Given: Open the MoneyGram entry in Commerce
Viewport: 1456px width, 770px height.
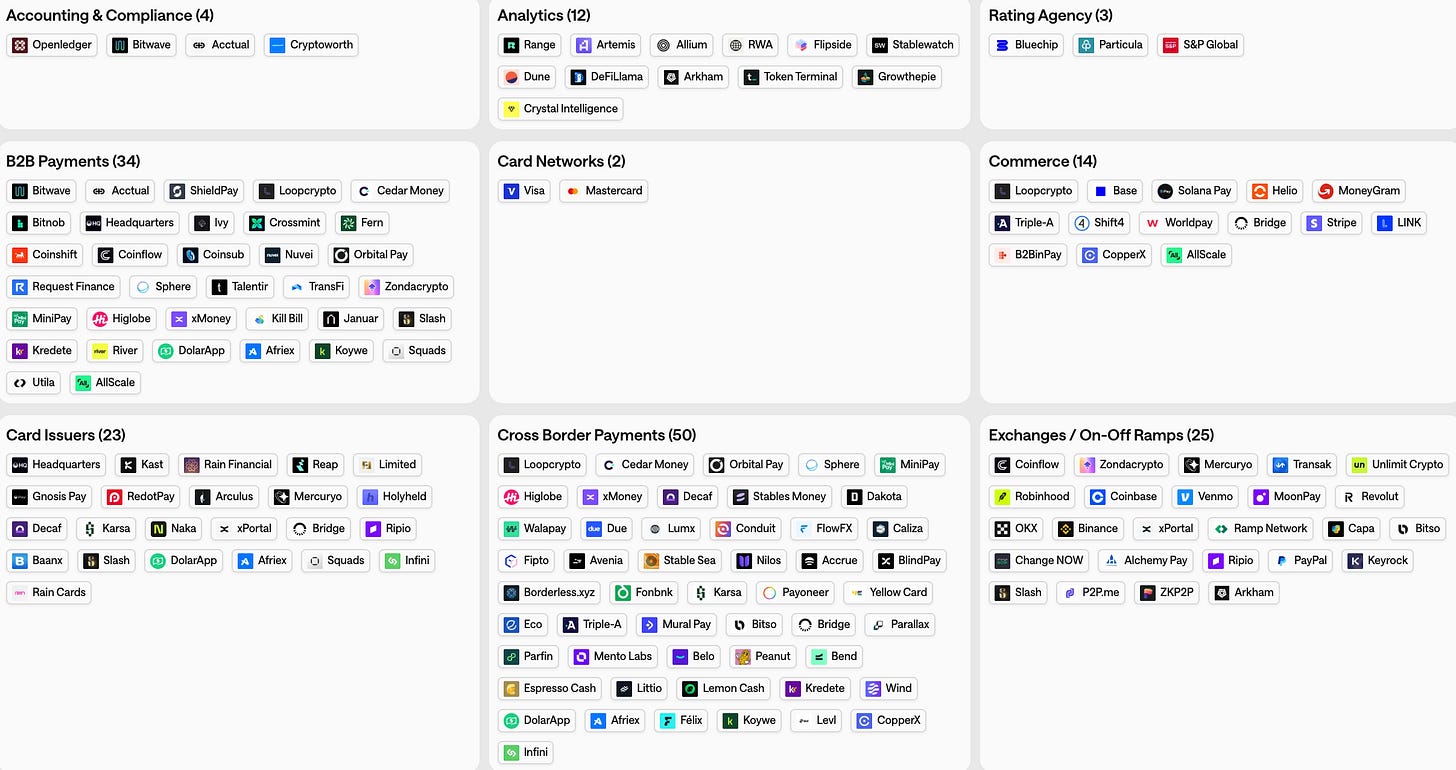Looking at the screenshot, I should click(1358, 190).
